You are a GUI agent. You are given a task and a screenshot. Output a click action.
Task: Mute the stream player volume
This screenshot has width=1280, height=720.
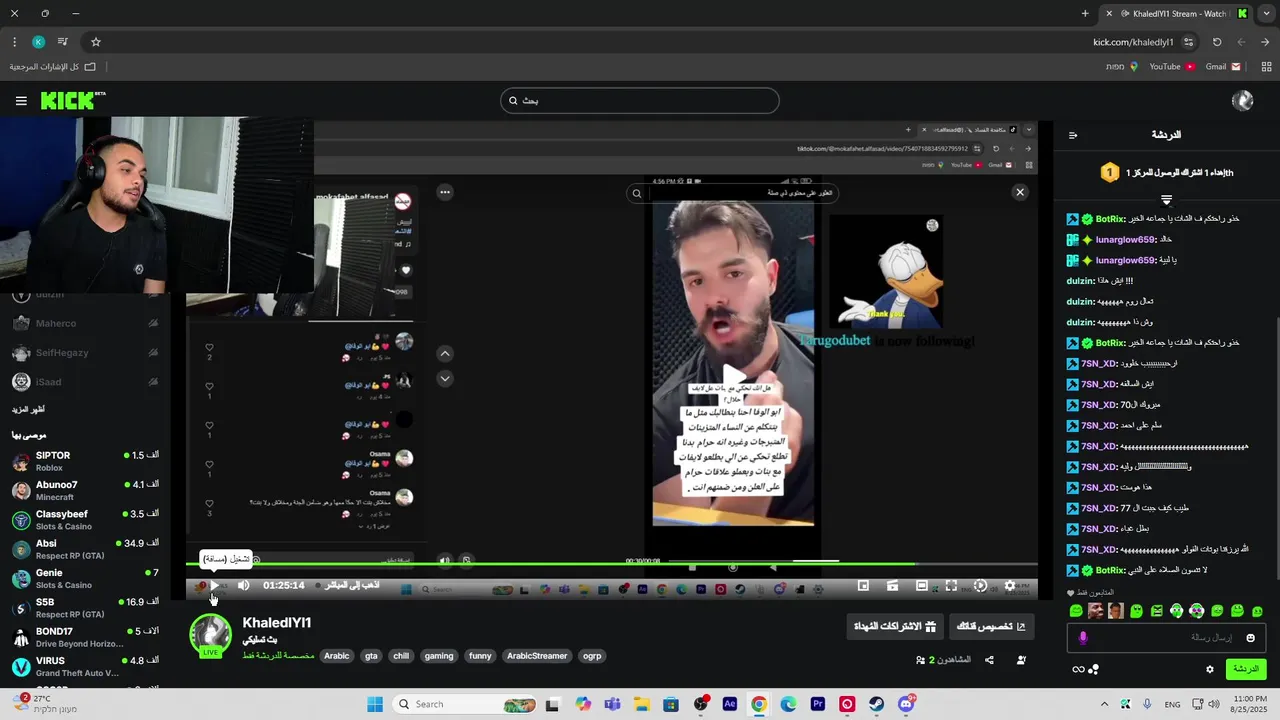[243, 585]
